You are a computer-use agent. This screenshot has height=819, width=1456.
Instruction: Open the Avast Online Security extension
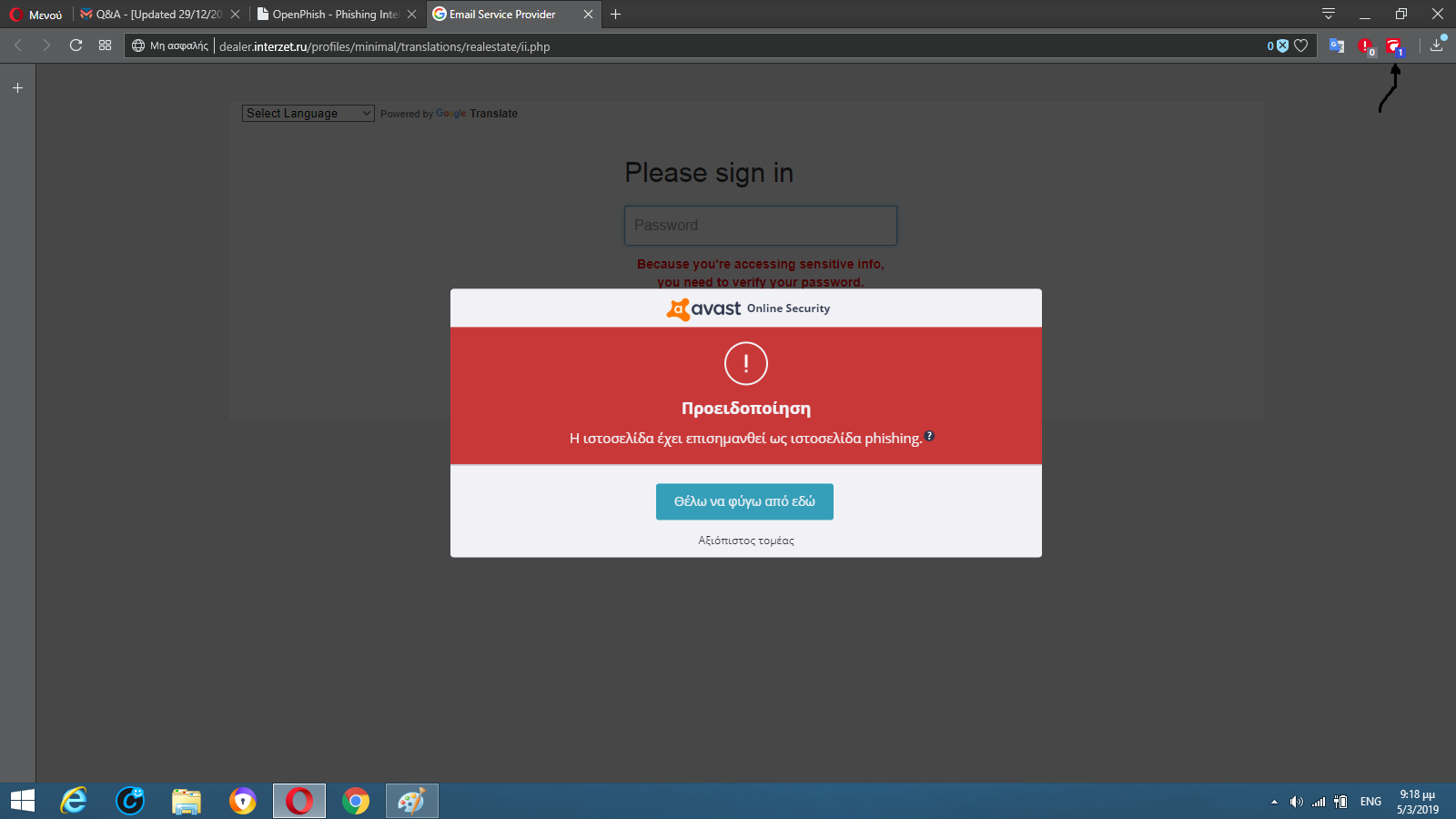[x=1394, y=46]
